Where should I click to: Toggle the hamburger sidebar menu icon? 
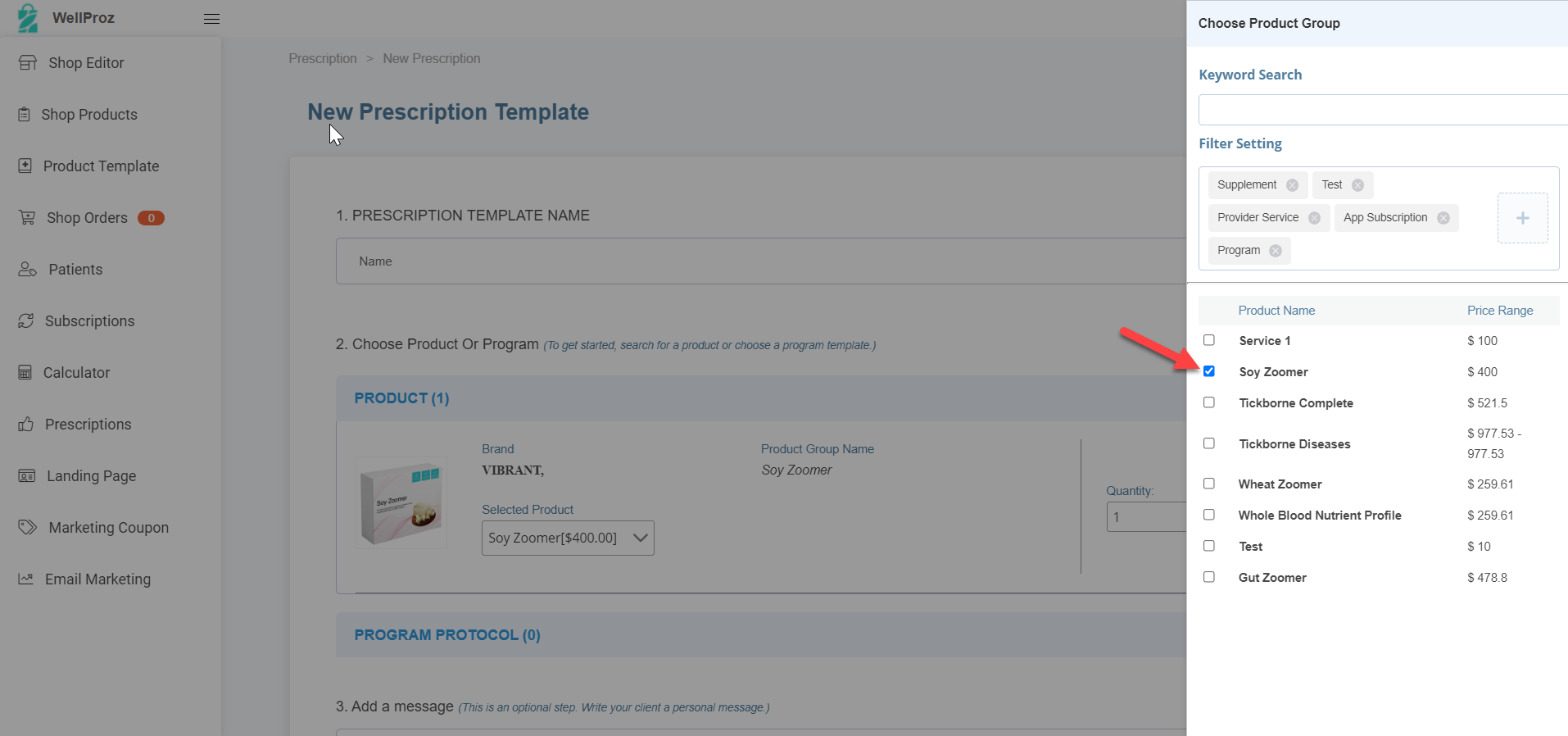pyautogui.click(x=211, y=19)
